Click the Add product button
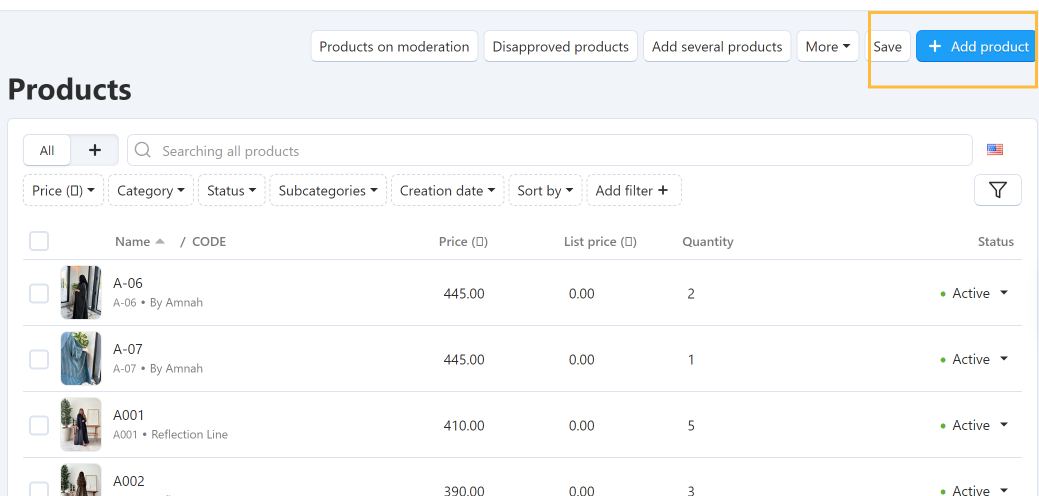 pos(977,46)
